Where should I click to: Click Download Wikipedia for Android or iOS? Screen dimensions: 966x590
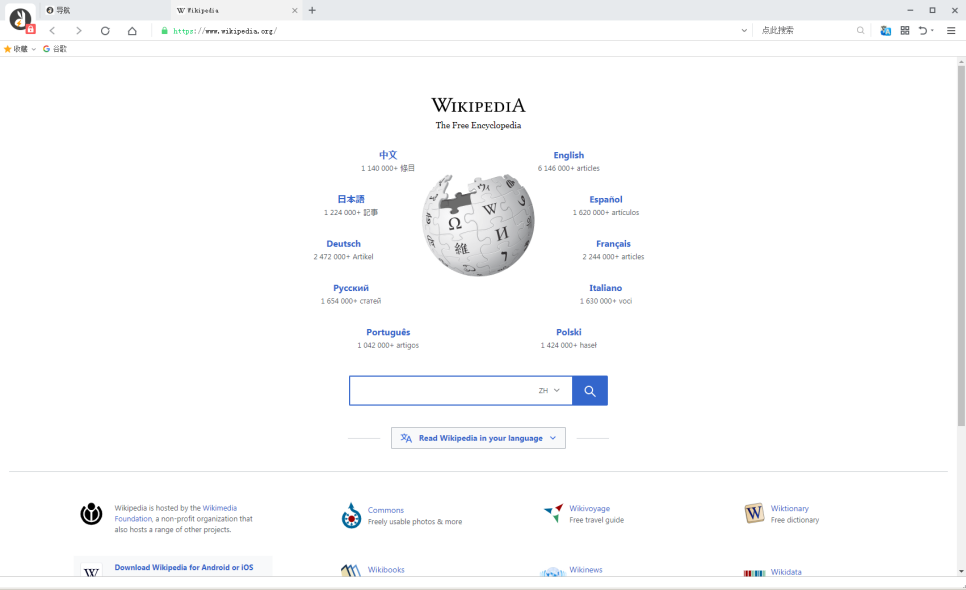[184, 567]
